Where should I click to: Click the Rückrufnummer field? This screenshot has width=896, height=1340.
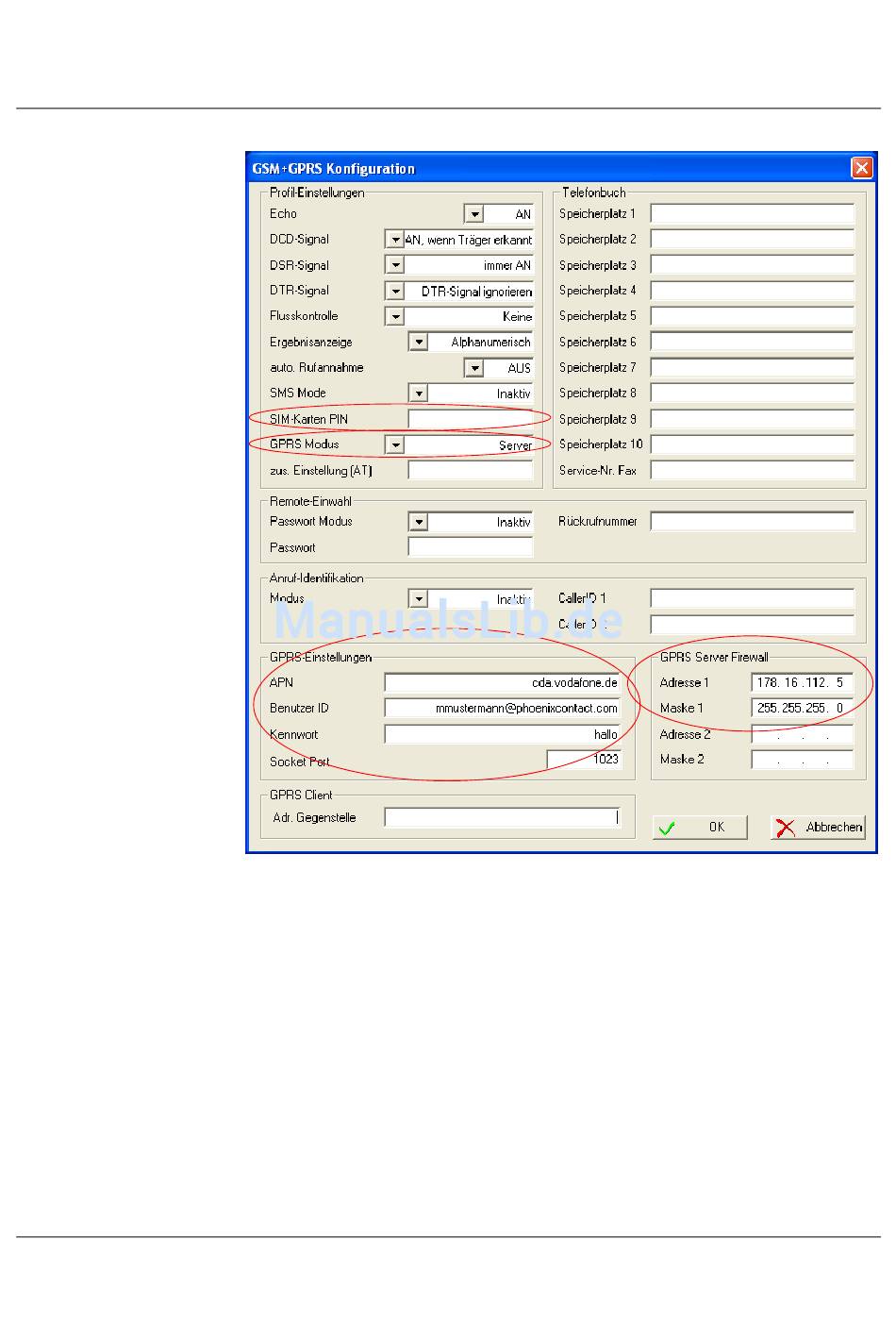tap(752, 522)
